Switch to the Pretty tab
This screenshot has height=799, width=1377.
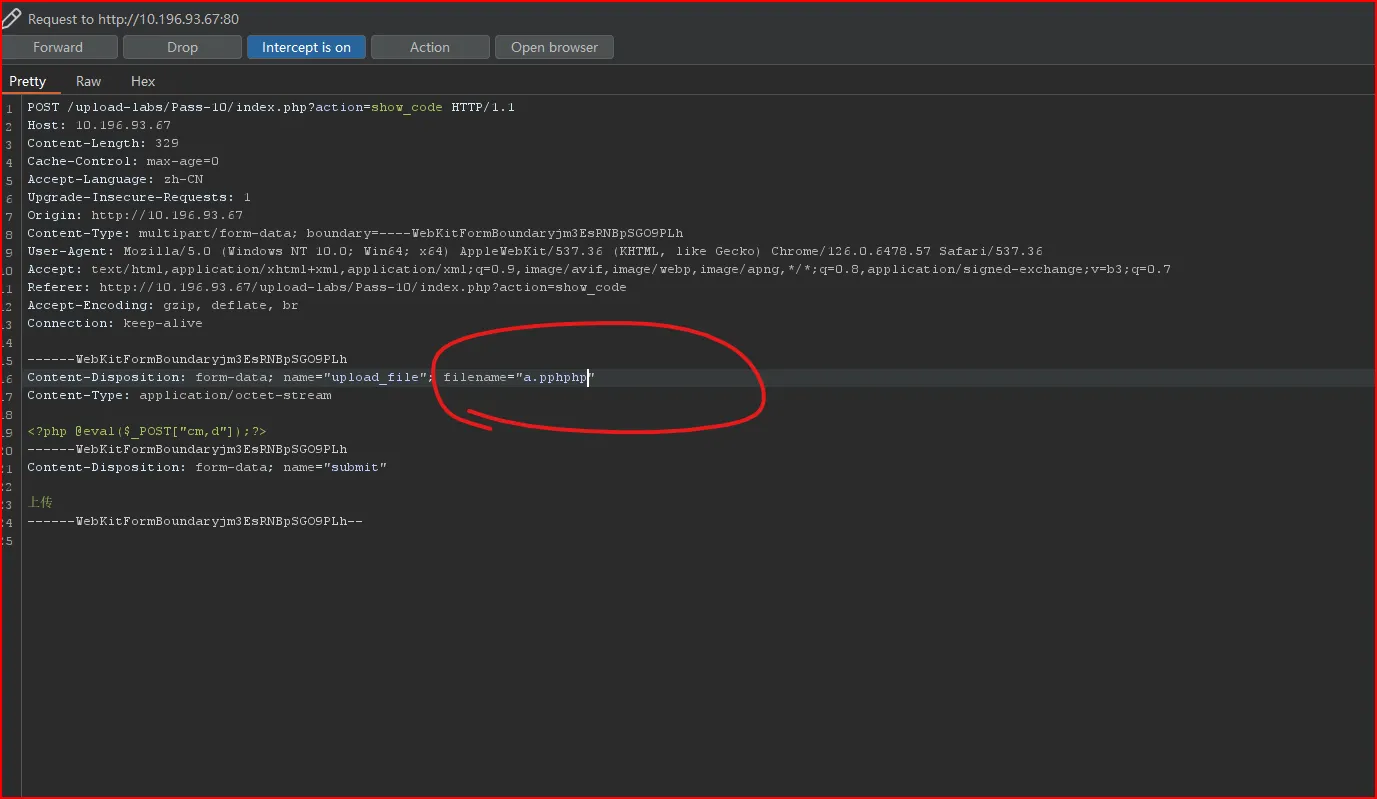pos(28,81)
